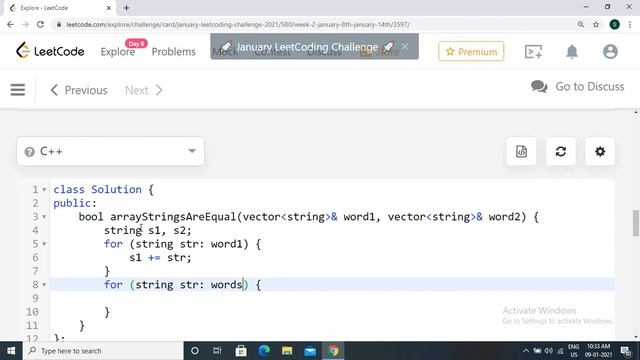Open the volume control in the tray

tap(549, 351)
